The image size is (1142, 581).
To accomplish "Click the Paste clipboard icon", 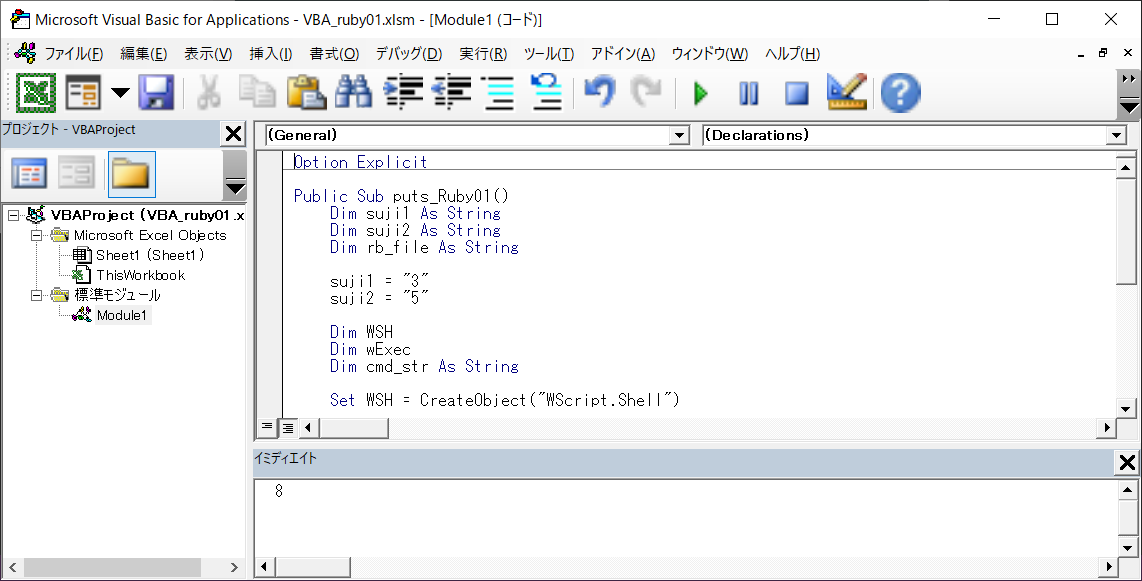I will (306, 93).
